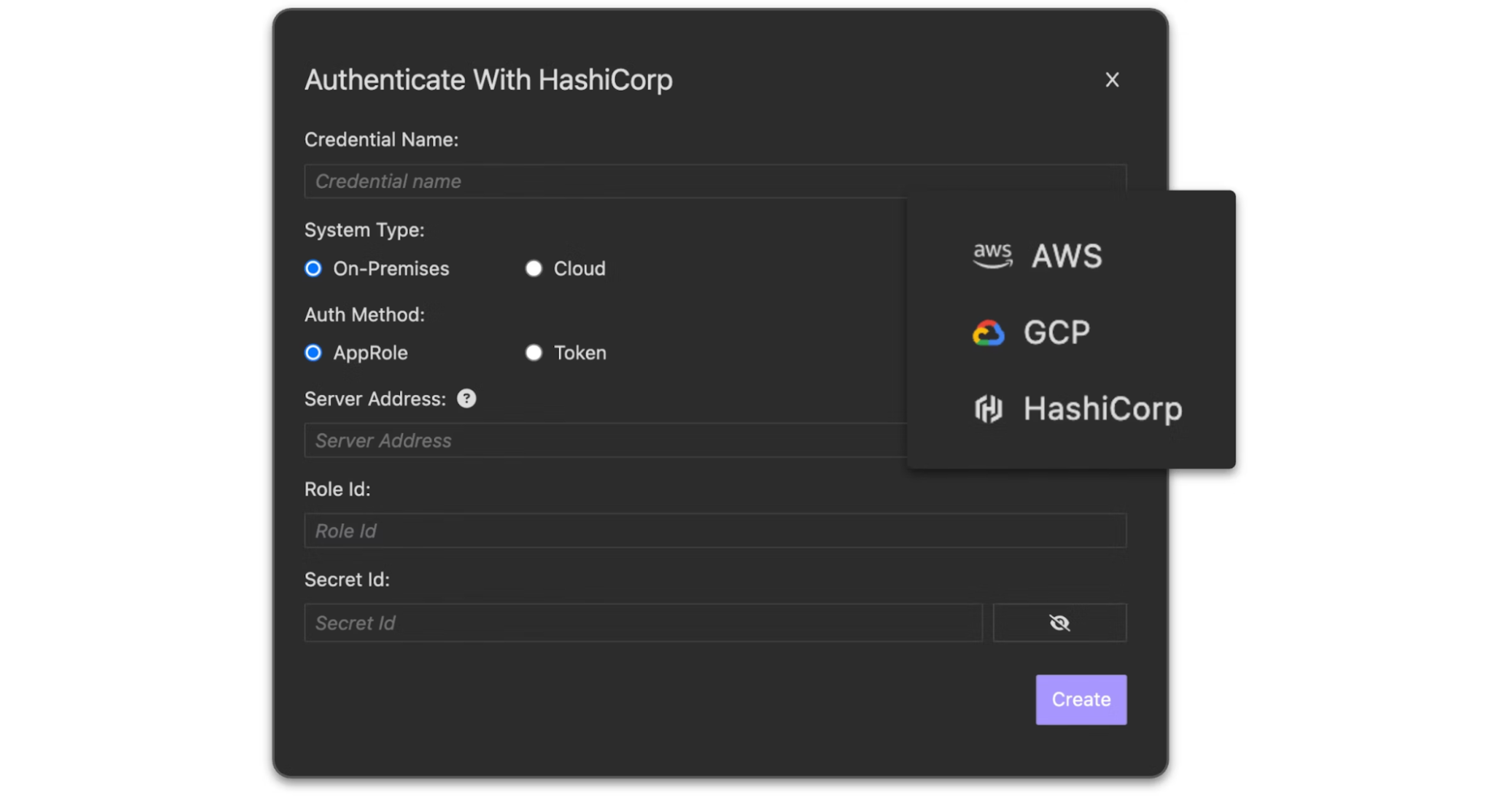Toggle Secret Id visibility eye icon
1512x801 pixels.
[x=1060, y=623]
